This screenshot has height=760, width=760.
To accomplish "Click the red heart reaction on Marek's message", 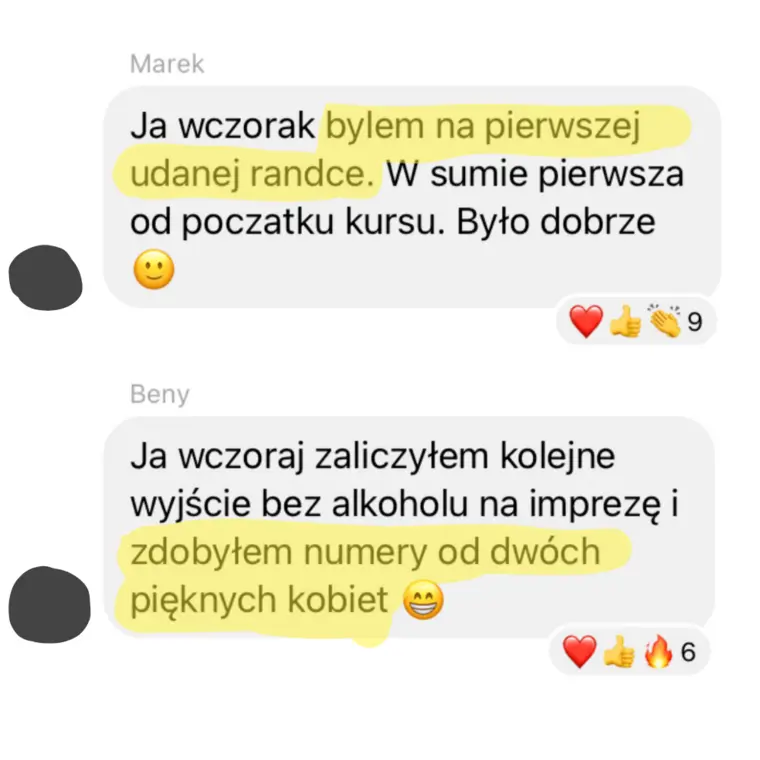I will coord(586,321).
